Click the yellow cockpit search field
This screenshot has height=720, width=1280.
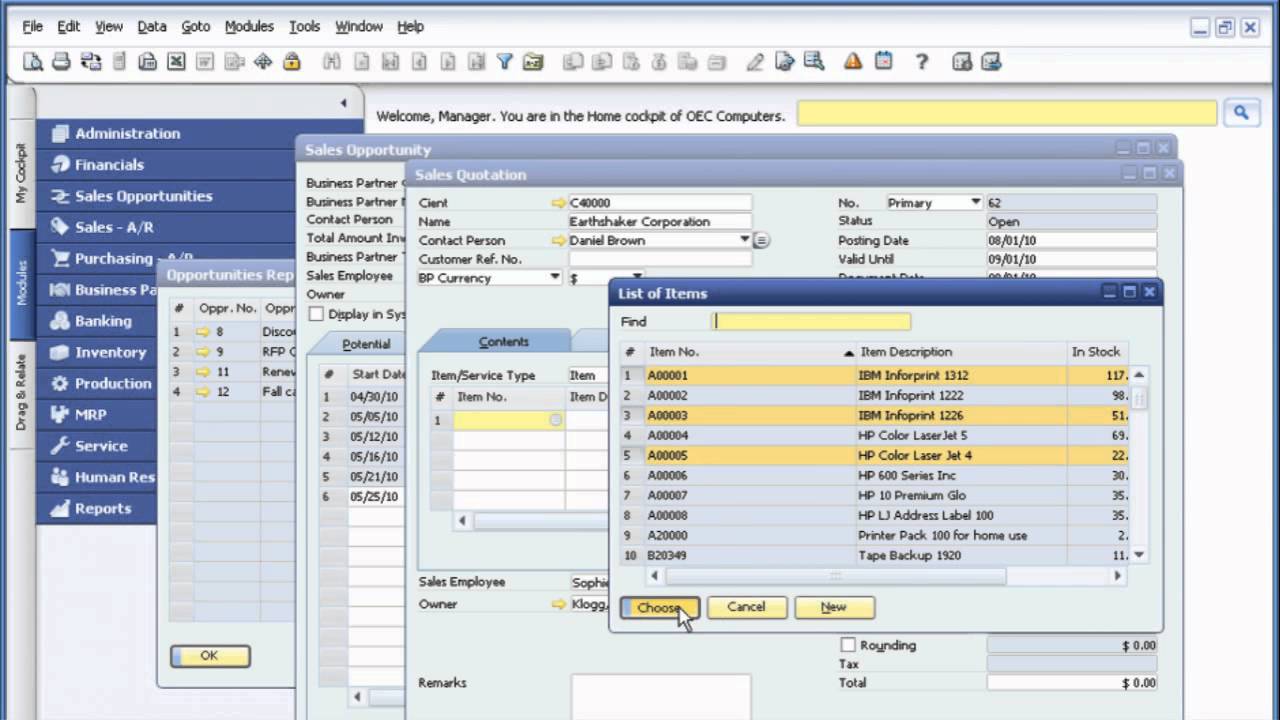1007,113
